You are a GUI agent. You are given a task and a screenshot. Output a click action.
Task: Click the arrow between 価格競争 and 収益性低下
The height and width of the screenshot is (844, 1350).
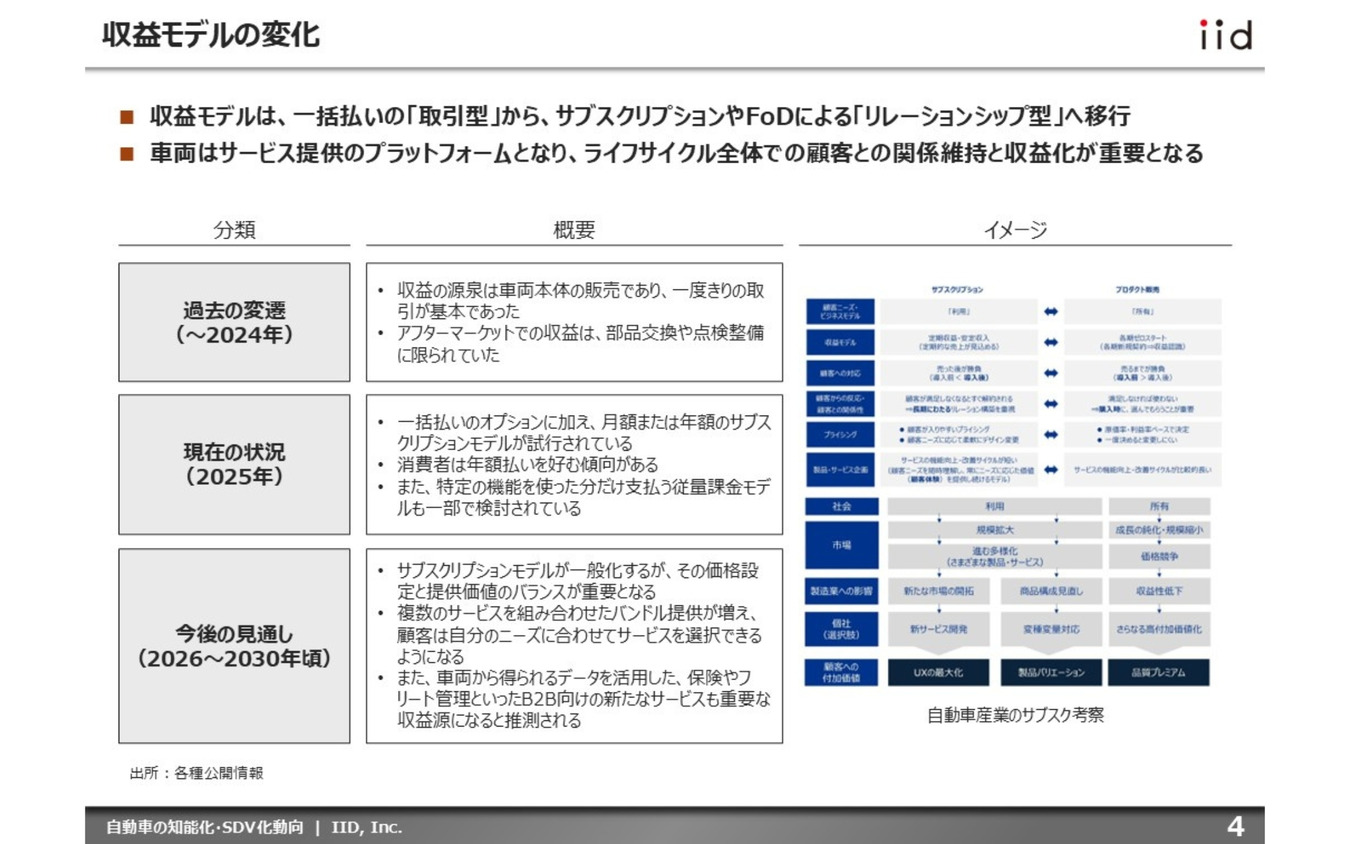tap(1159, 574)
